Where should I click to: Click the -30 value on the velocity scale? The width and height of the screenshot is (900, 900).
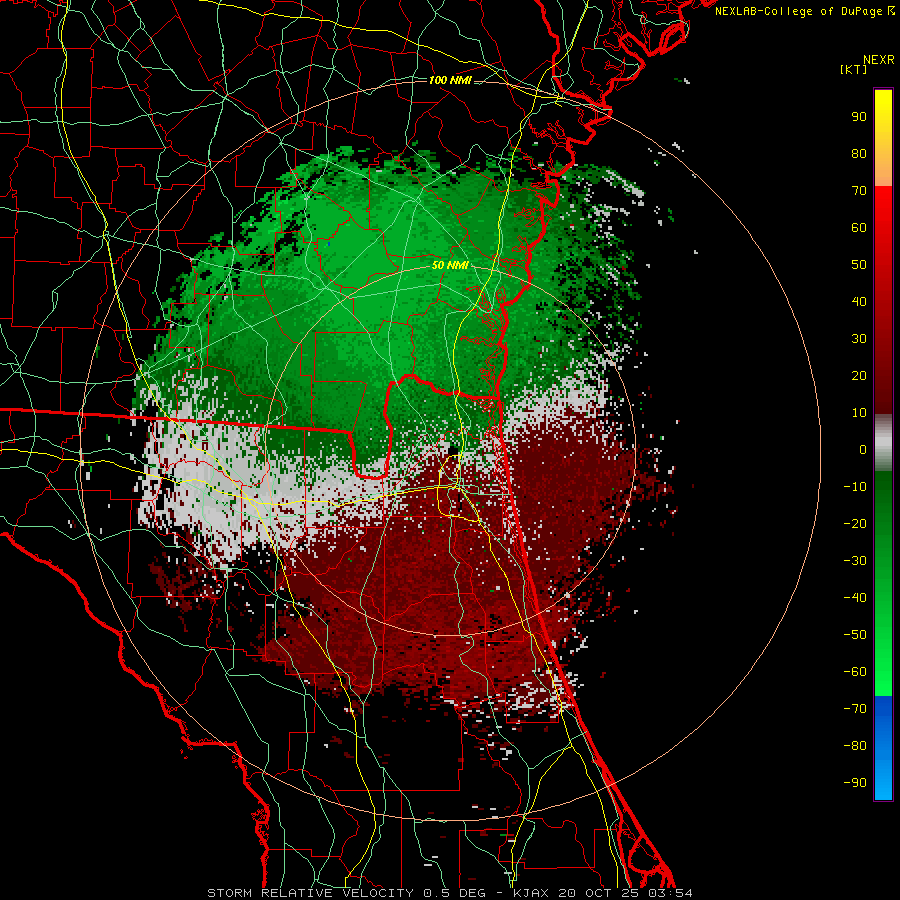tap(855, 561)
